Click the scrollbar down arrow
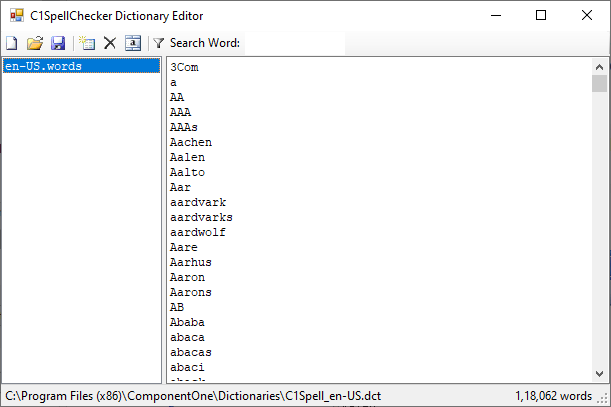Screen dimensions: 611x407 pos(599,373)
